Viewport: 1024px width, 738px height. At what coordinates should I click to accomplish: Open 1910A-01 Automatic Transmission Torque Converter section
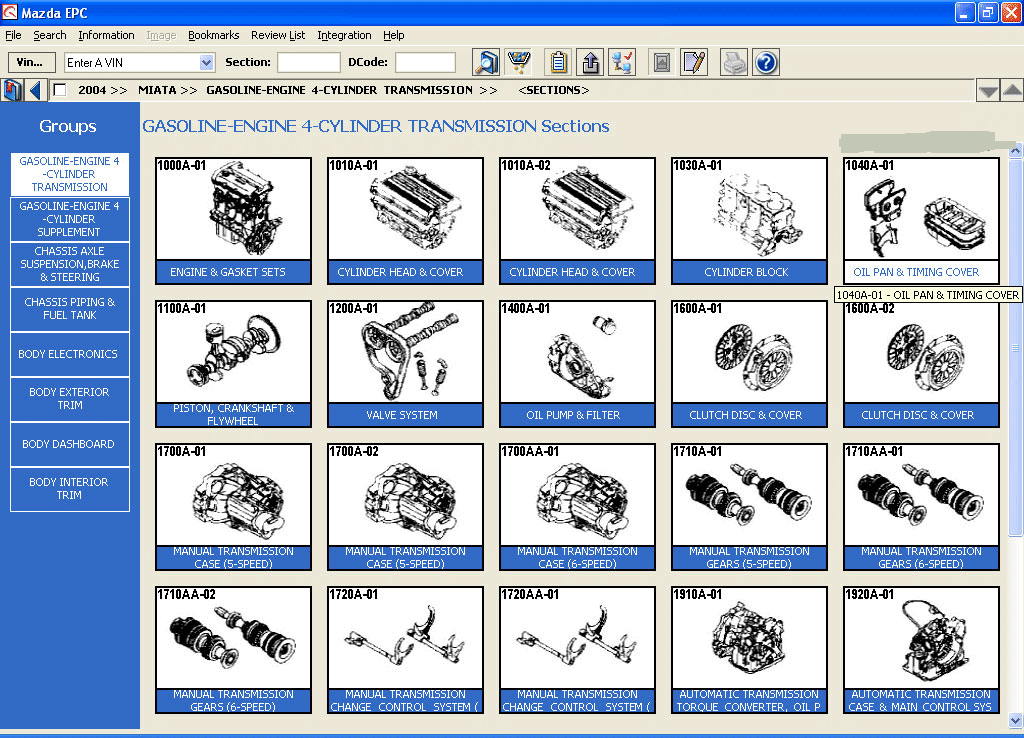[x=749, y=650]
